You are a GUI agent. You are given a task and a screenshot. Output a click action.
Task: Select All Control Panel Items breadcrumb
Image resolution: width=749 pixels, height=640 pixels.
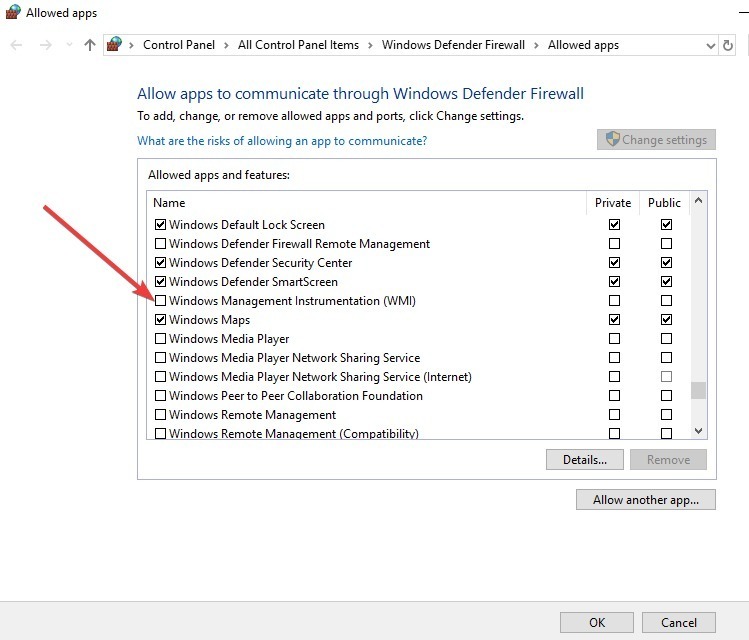coord(298,45)
